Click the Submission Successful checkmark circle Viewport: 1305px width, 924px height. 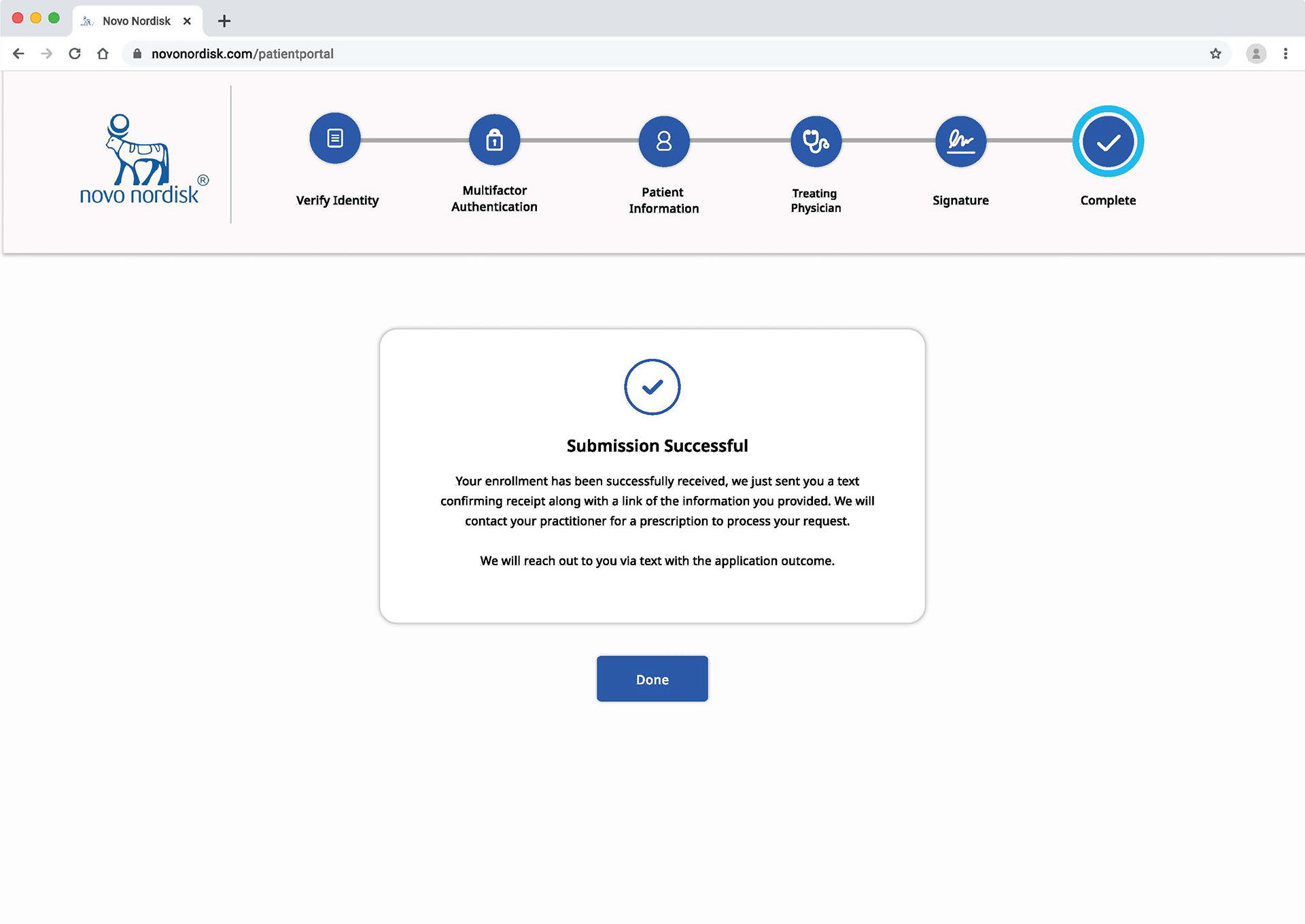pyautogui.click(x=652, y=387)
